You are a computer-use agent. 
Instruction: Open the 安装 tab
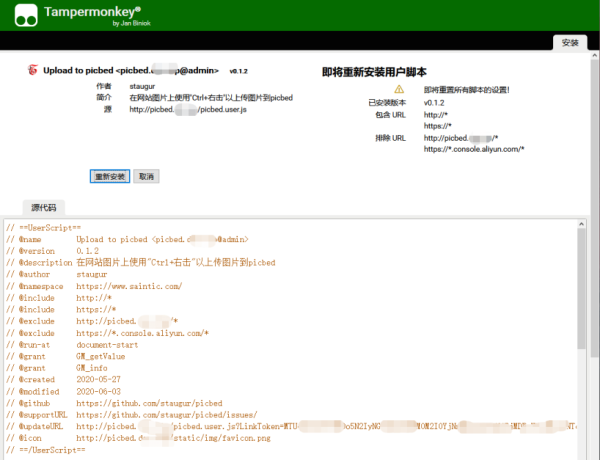570,42
